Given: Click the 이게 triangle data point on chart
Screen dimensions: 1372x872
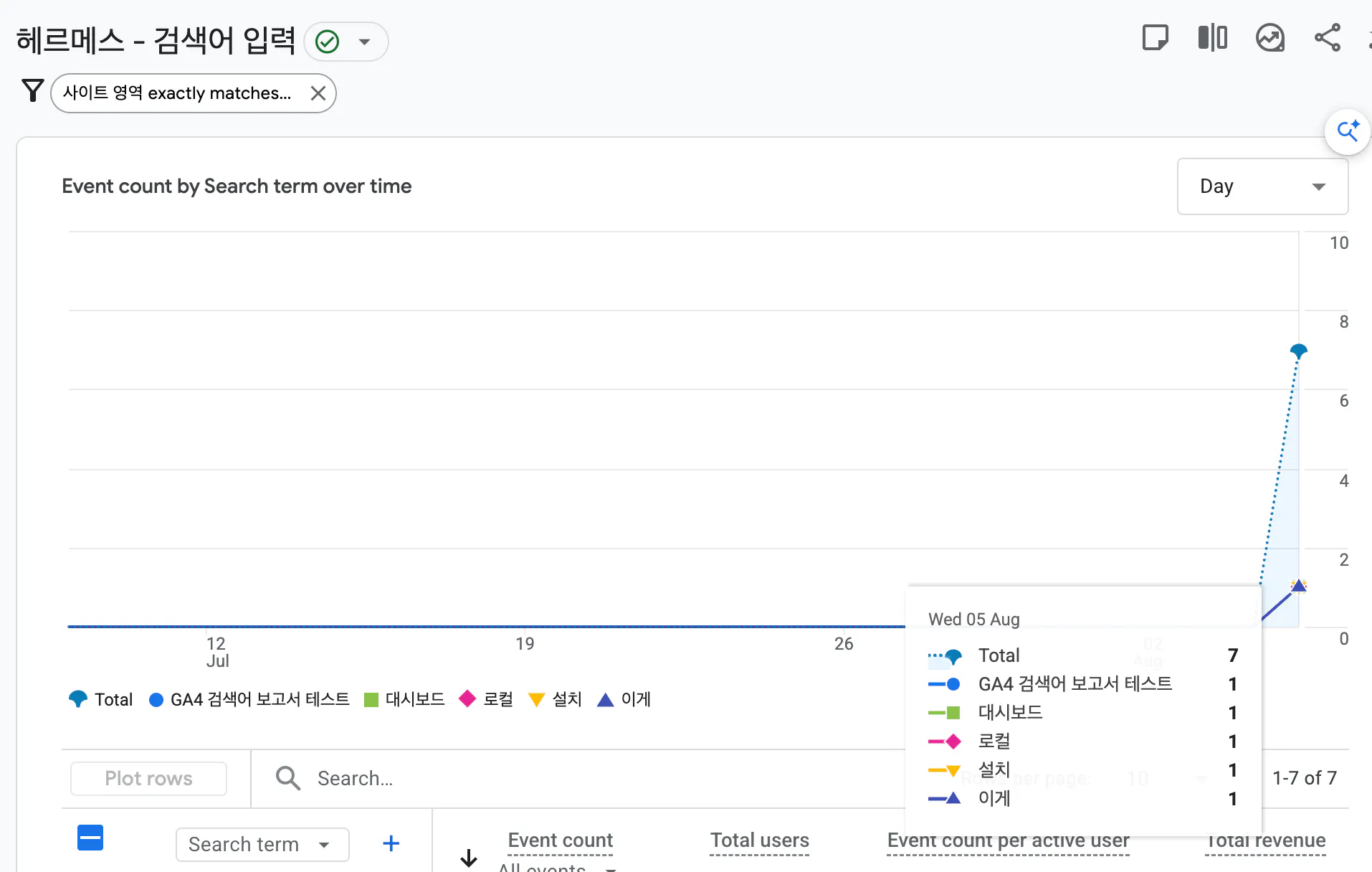Looking at the screenshot, I should 1298,586.
